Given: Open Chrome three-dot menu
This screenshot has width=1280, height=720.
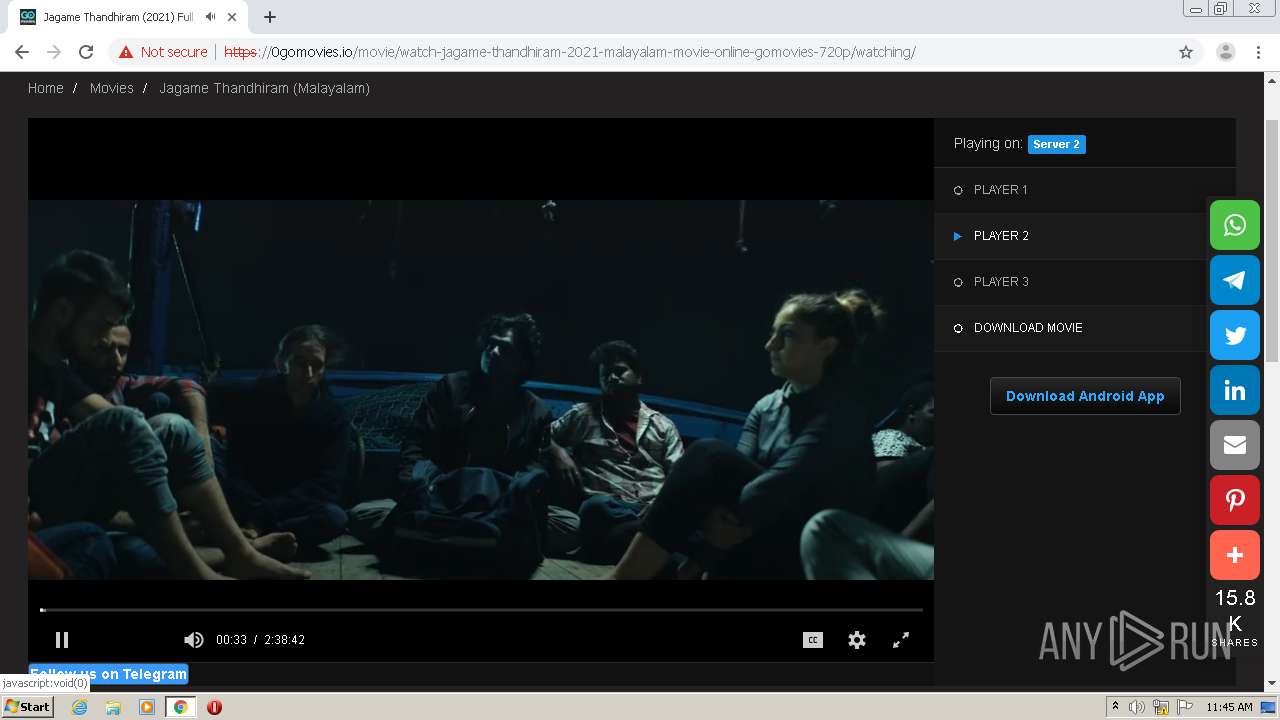Looking at the screenshot, I should pos(1259,52).
